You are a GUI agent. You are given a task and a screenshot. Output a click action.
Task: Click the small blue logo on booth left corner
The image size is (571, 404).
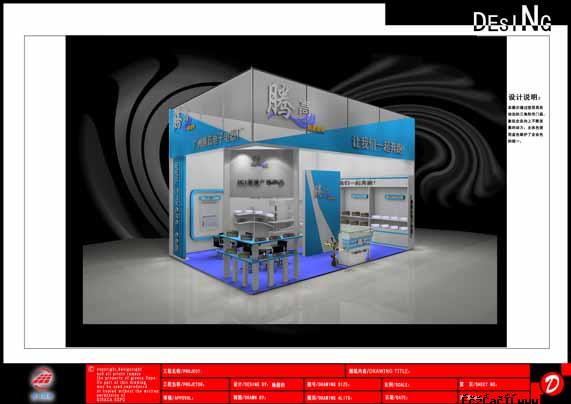coord(180,120)
